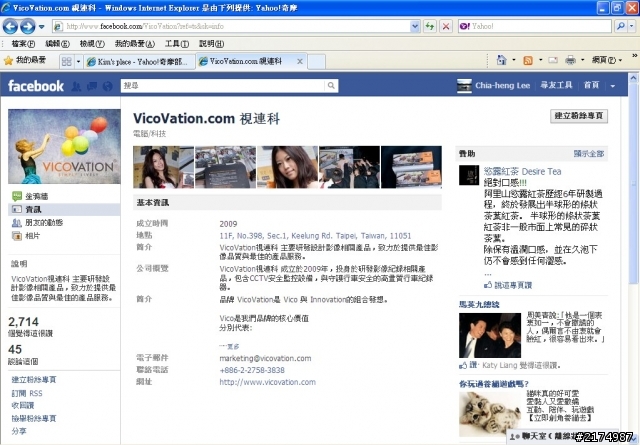Close the VicoVation.com tab
This screenshot has width=640, height=445.
click(300, 61)
